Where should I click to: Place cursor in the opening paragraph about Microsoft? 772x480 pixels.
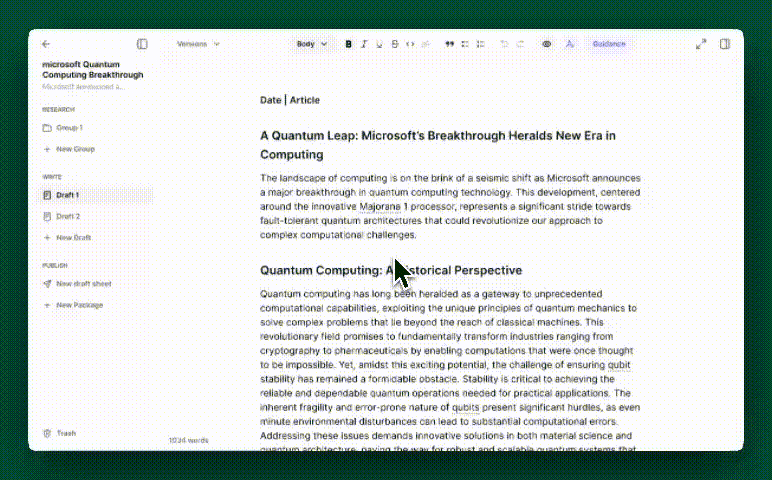pos(450,207)
